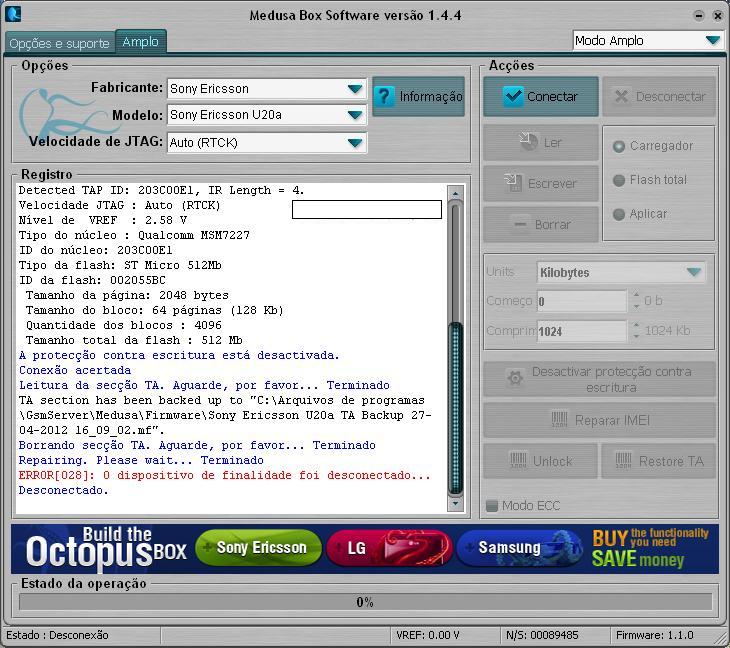730x648 pixels.
Task: Click the checkmark icon on Conectar
Action: point(513,96)
